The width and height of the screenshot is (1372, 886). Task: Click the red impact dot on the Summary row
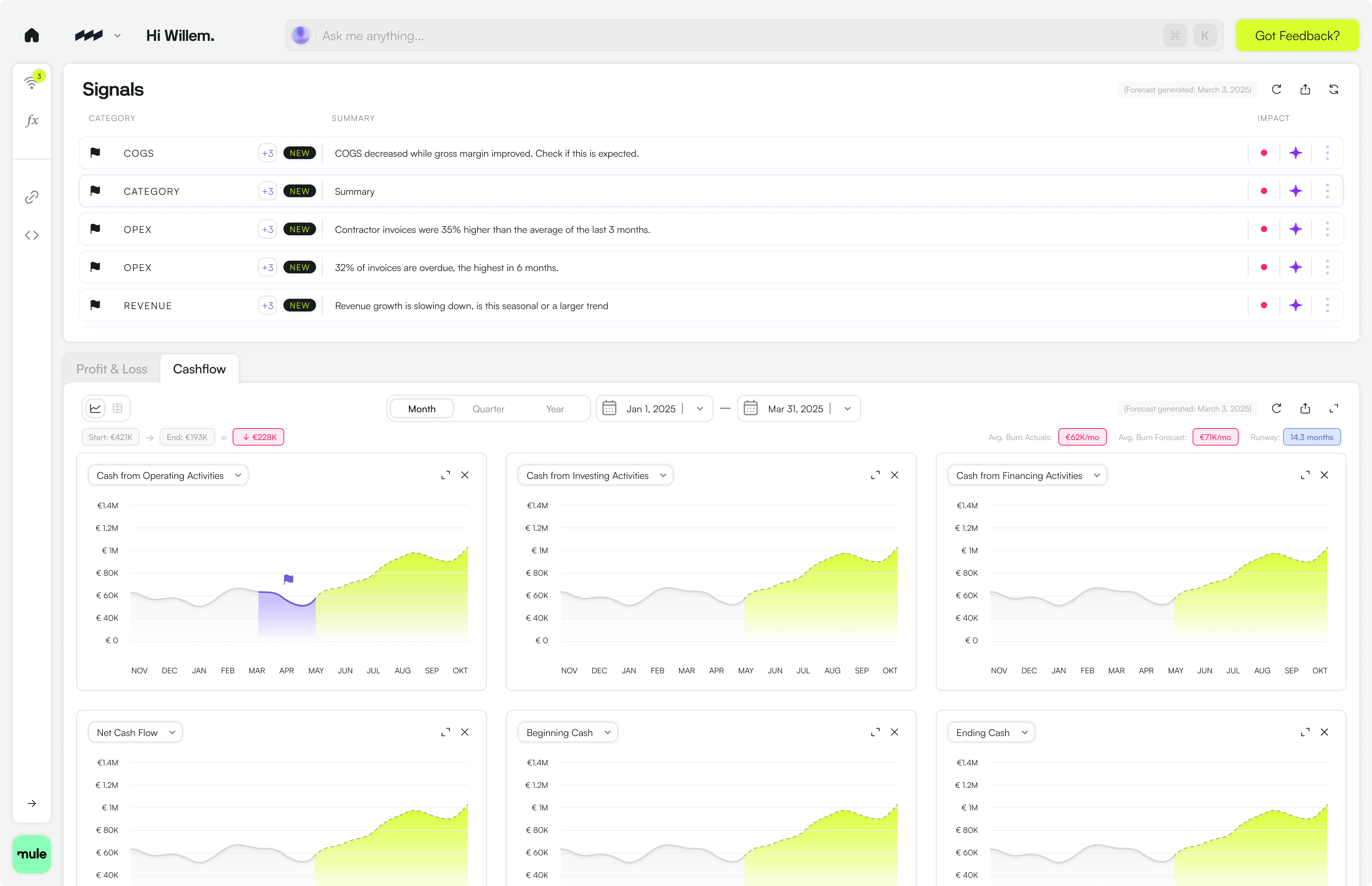1264,191
